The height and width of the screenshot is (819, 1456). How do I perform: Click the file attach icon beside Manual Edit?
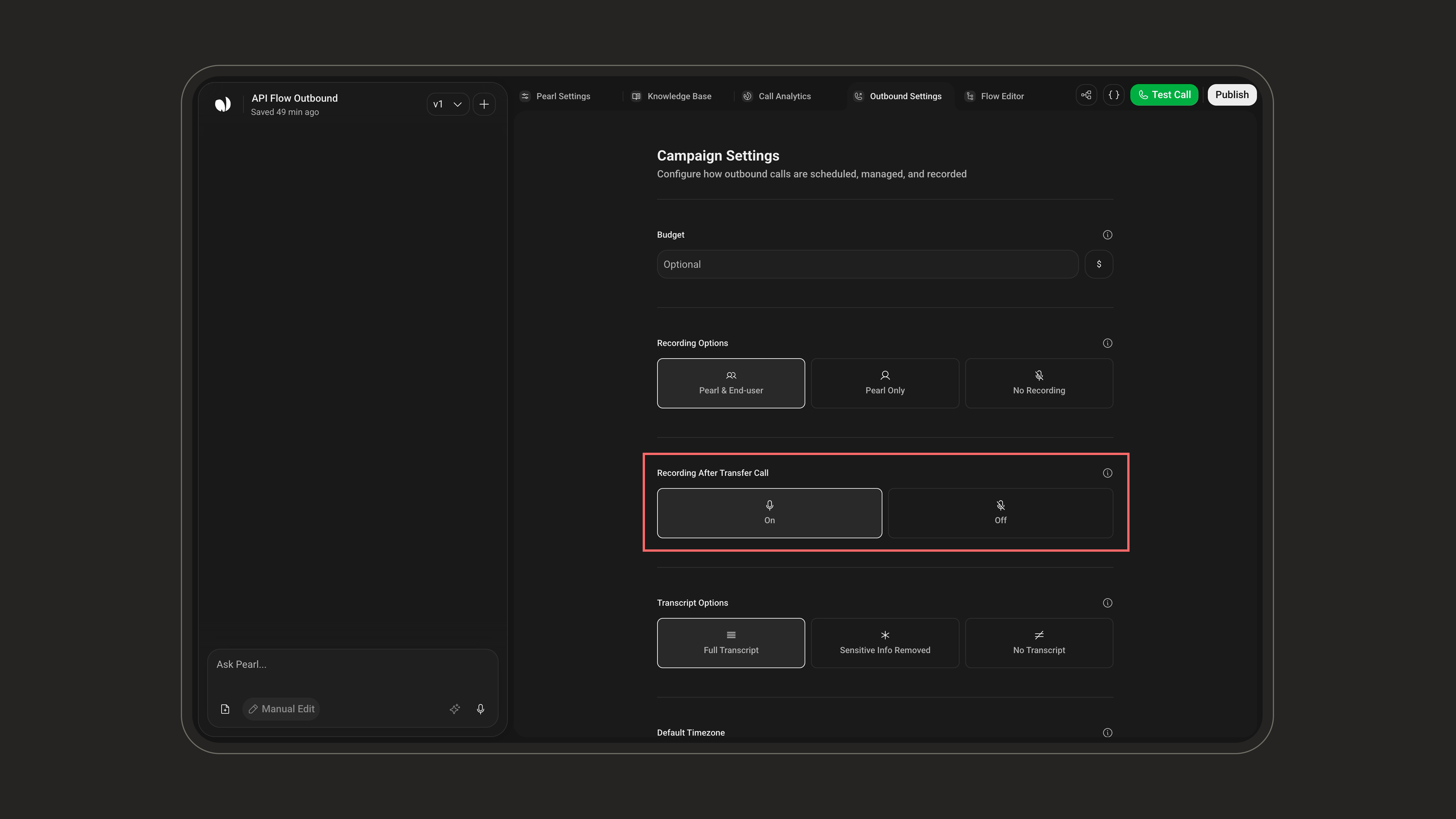coord(225,709)
